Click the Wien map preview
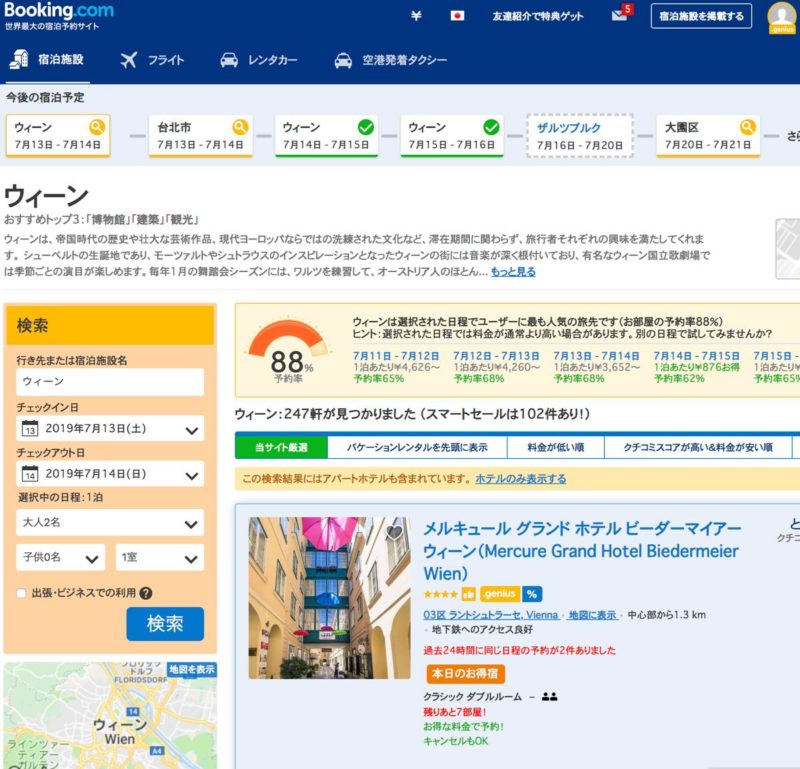Viewport: 800px width, 769px height. click(x=110, y=715)
